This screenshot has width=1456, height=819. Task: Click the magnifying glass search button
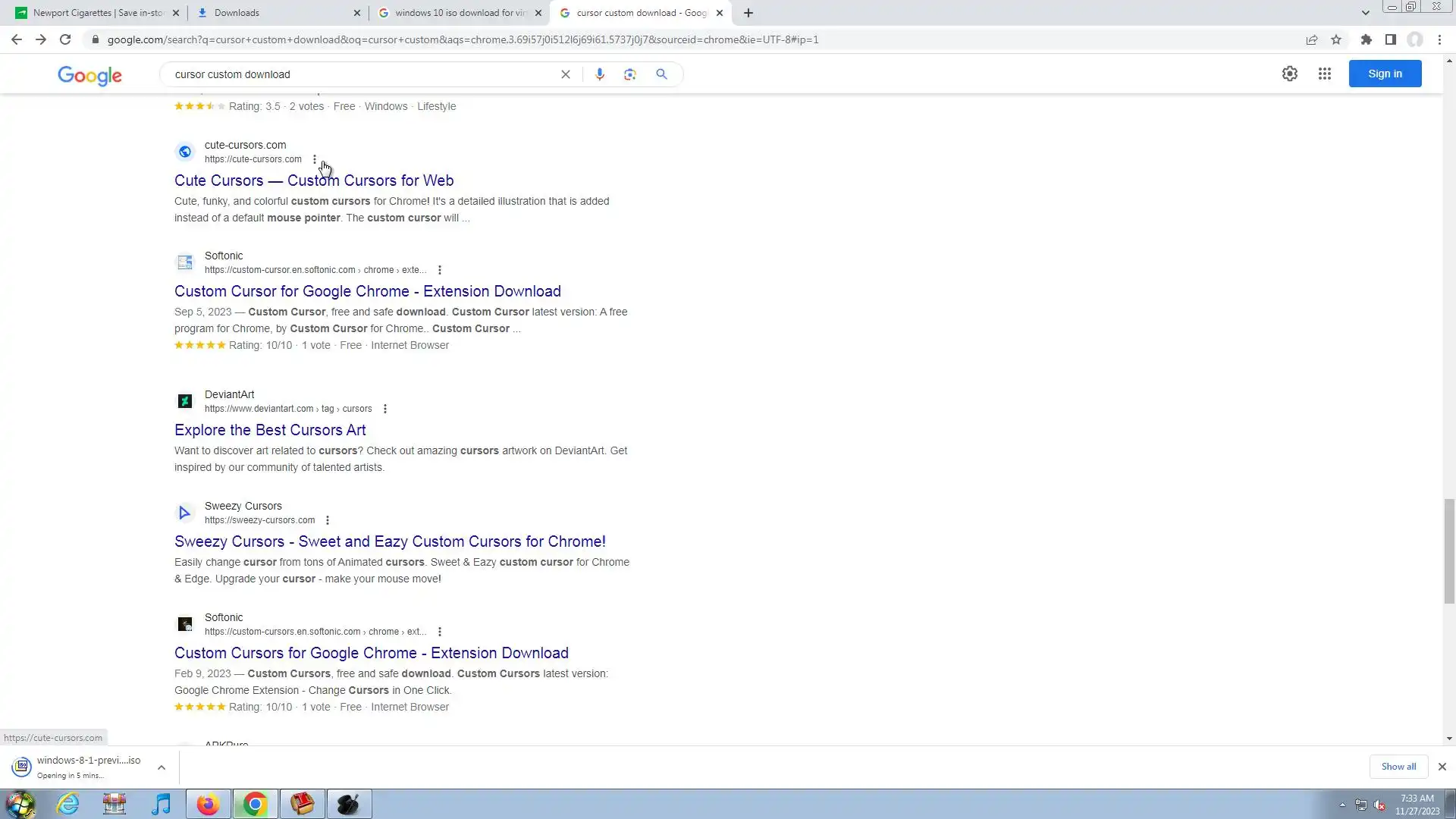(661, 74)
